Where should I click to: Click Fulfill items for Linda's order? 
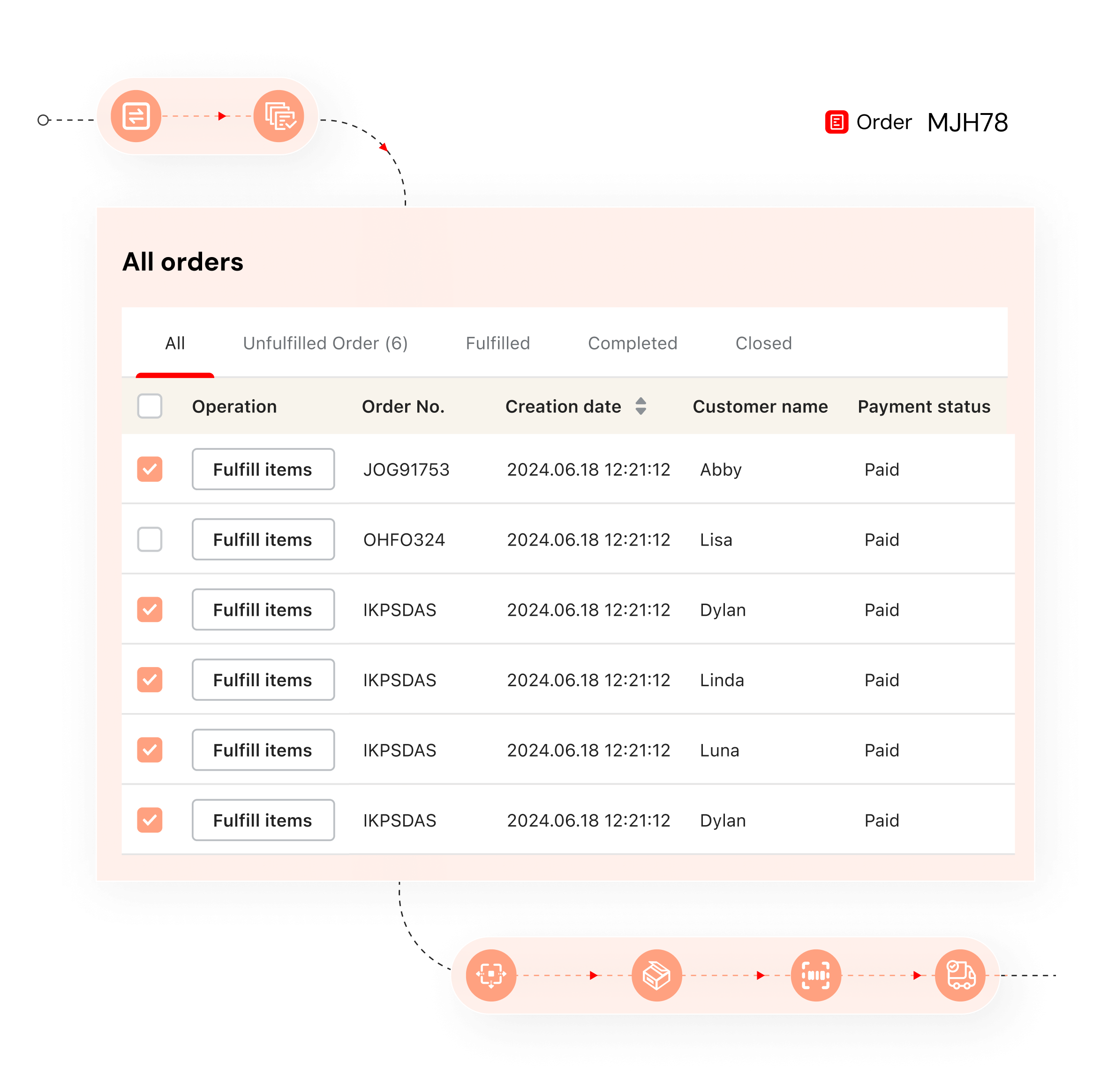[263, 680]
